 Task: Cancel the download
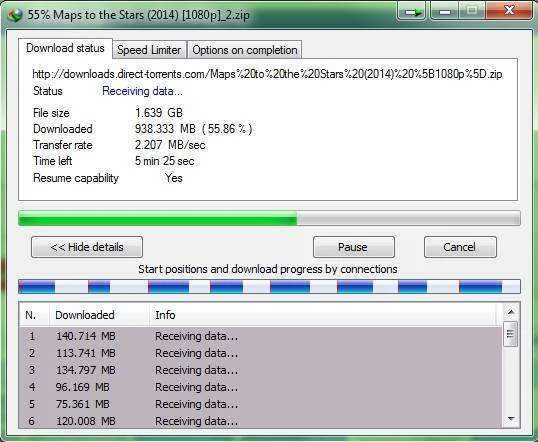click(460, 247)
